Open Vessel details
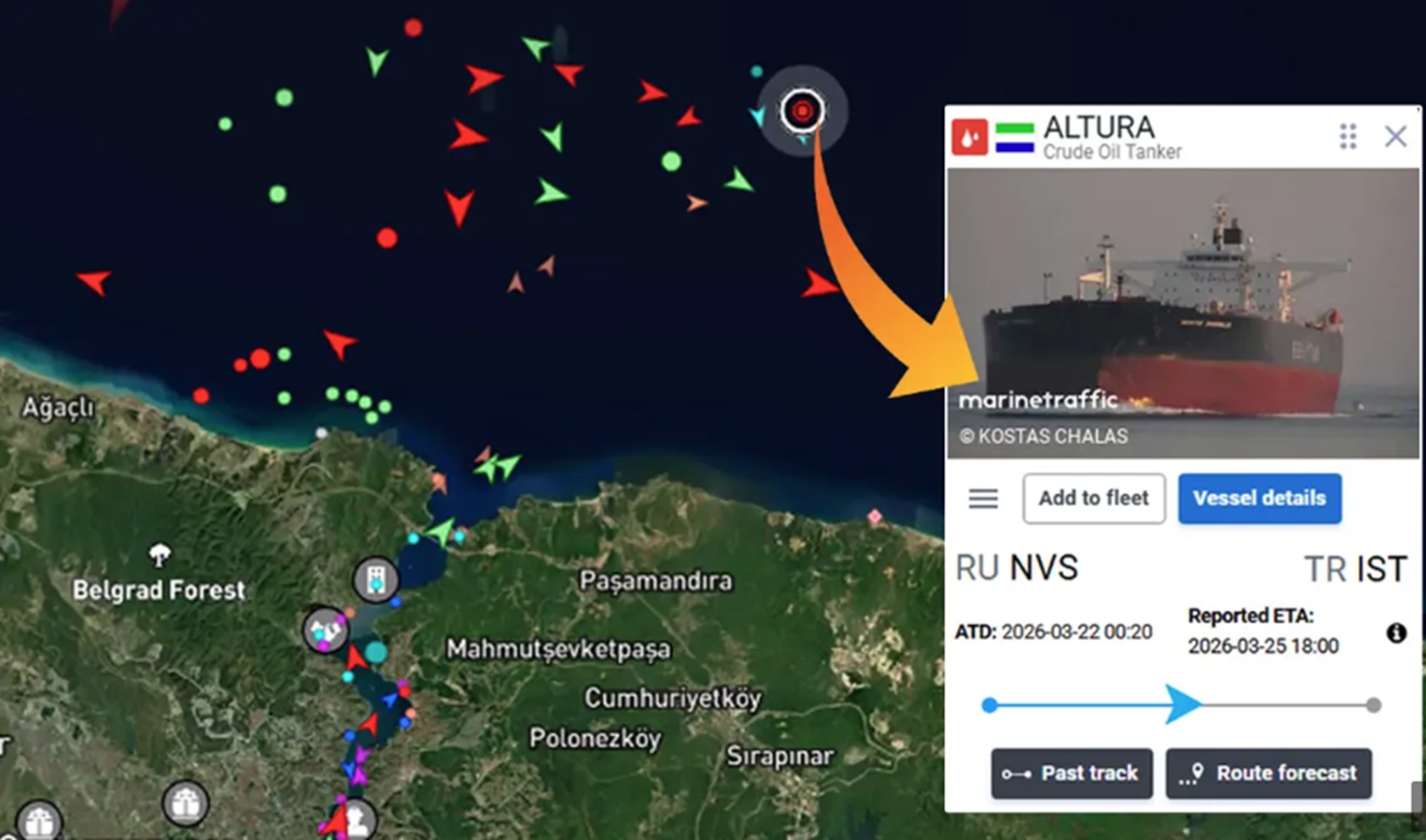Viewport: 1426px width, 840px height. 1260,498
